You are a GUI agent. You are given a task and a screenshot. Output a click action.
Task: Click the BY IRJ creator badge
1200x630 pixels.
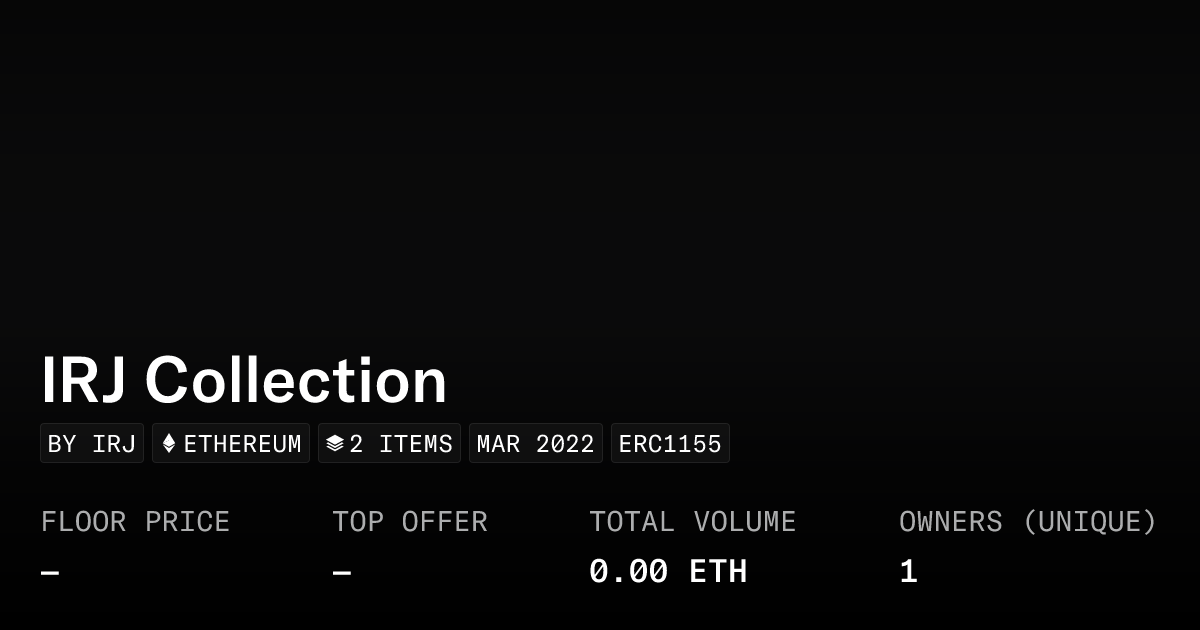[92, 444]
